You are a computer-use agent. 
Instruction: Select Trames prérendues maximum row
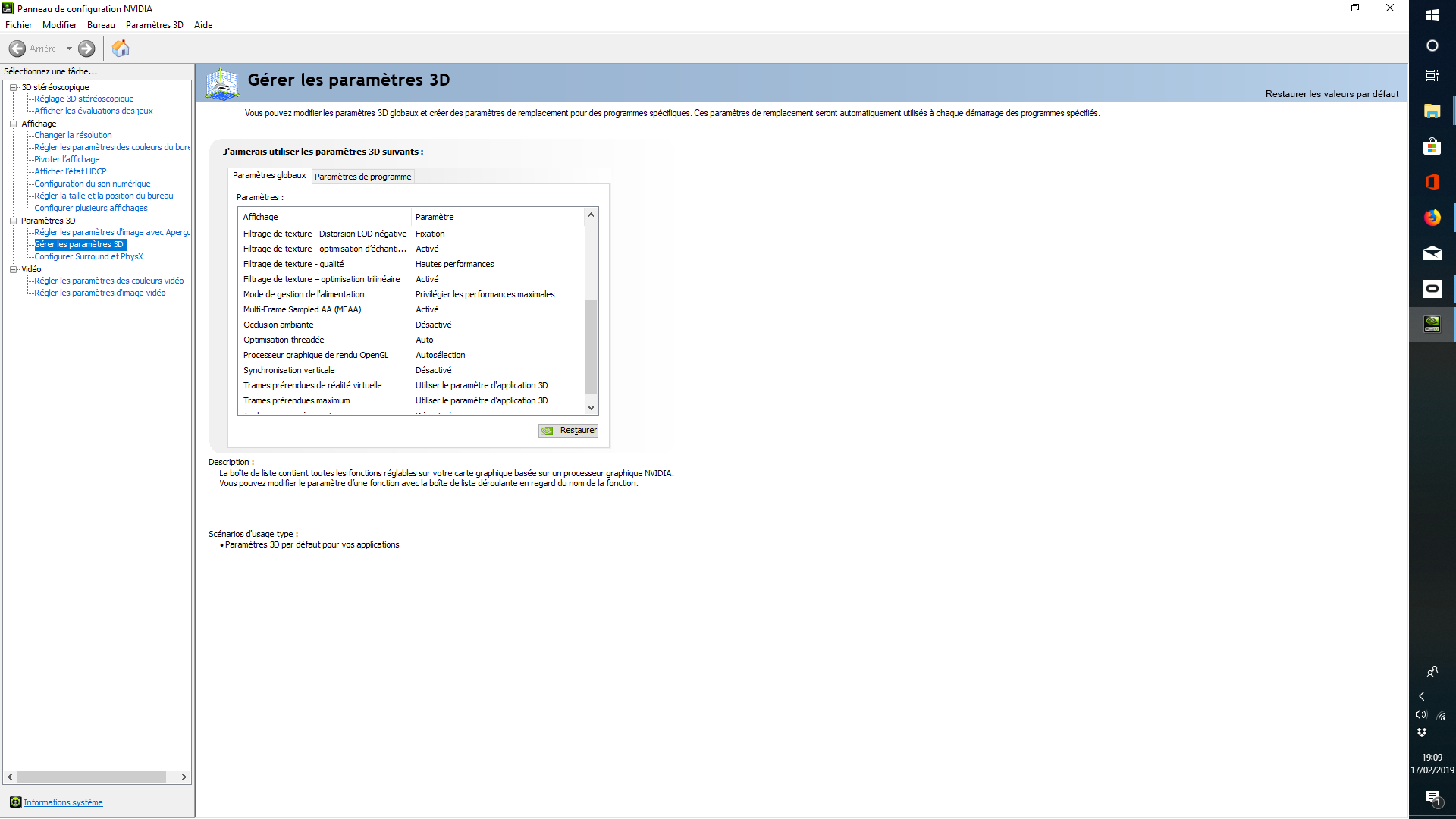[412, 400]
